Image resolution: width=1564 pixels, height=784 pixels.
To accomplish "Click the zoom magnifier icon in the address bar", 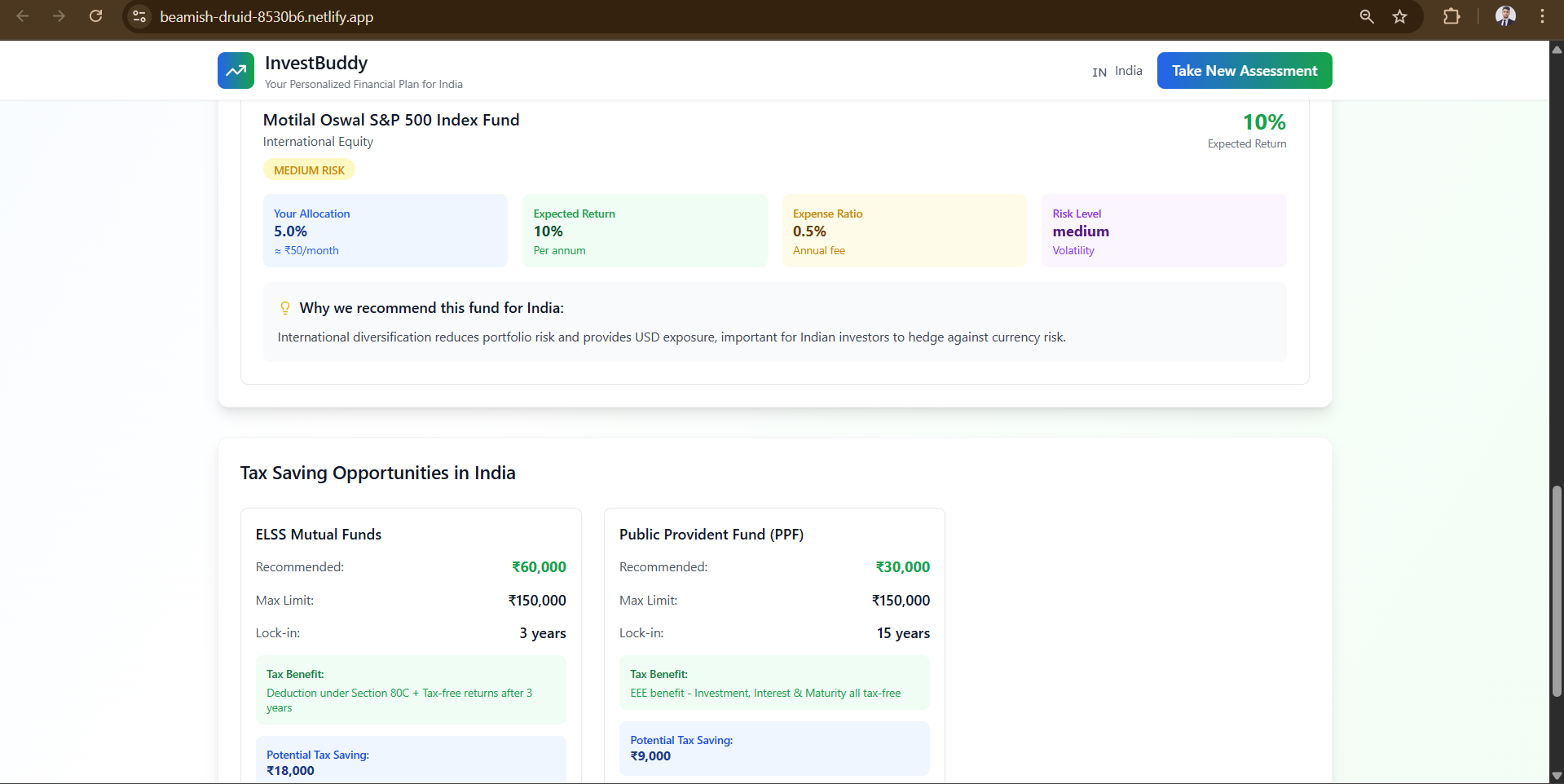I will tap(1367, 16).
